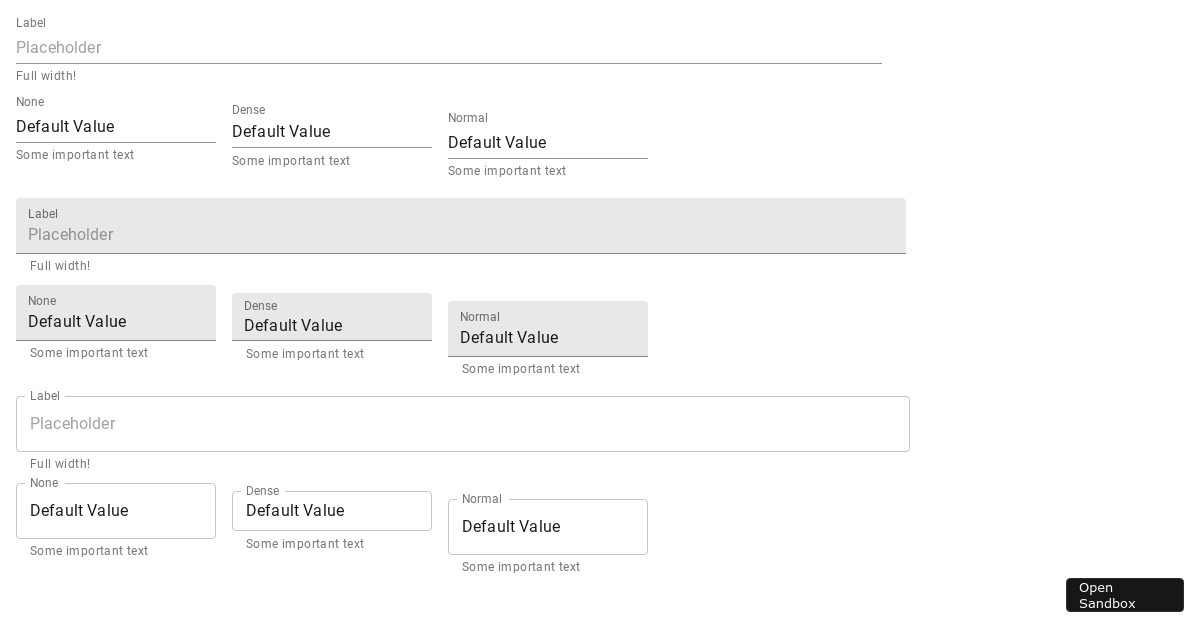
Task: Activate the outlined None field
Action: (116, 511)
